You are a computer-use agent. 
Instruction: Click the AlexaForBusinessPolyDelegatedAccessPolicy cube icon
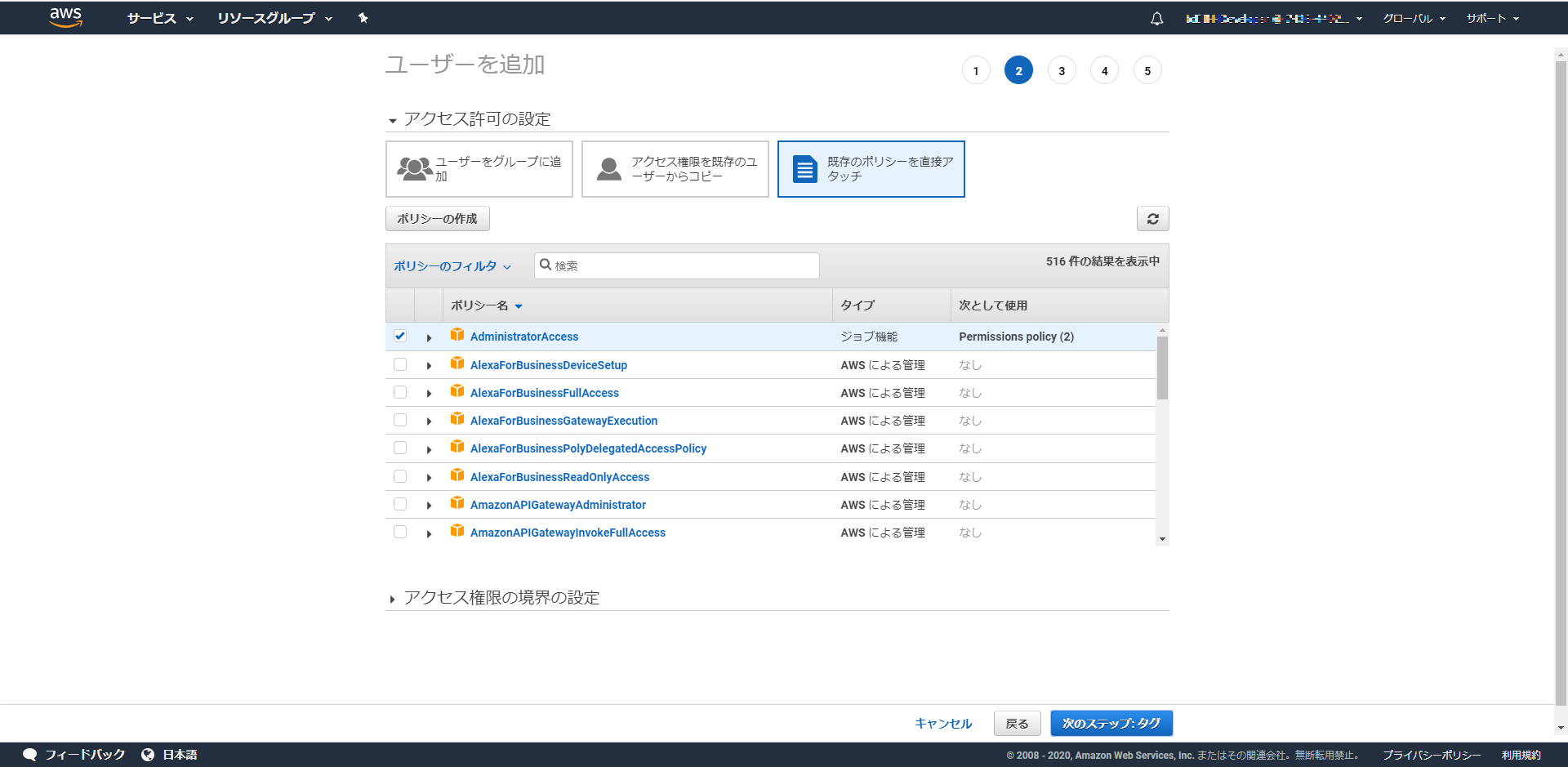[x=457, y=447]
